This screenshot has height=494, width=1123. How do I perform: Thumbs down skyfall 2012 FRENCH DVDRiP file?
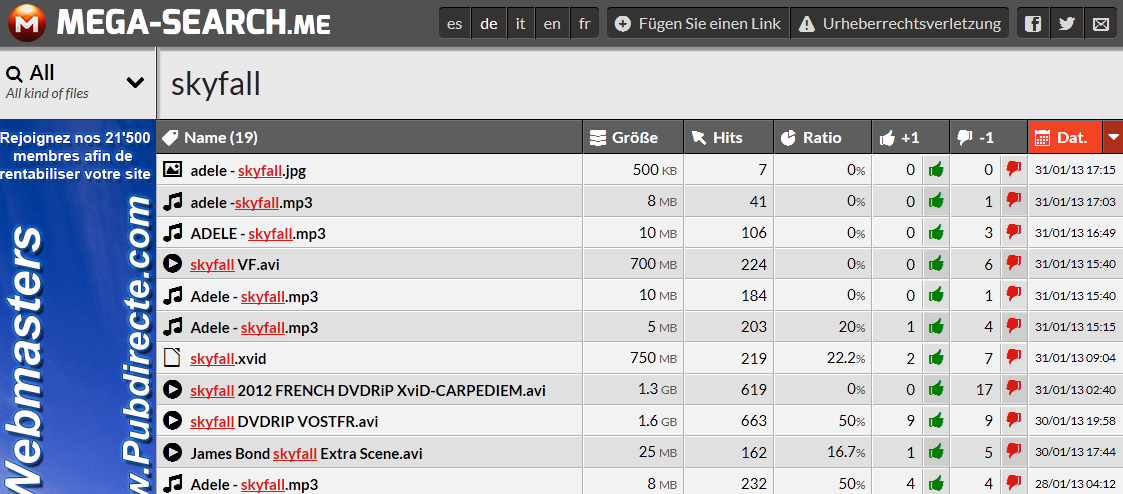click(1013, 389)
